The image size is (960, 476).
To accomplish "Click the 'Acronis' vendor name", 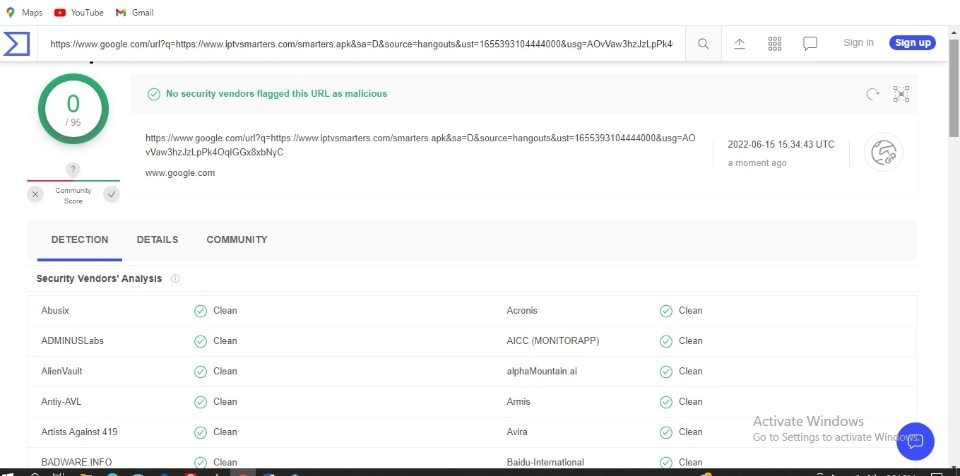I will (x=522, y=311).
